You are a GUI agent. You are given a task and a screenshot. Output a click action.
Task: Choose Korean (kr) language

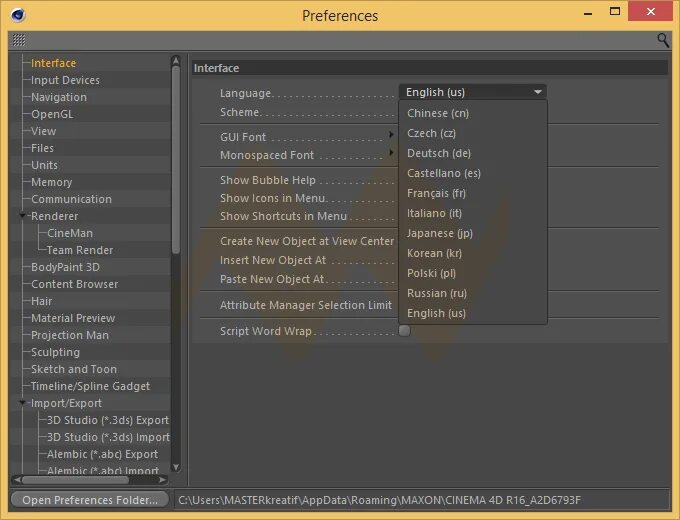pos(434,253)
